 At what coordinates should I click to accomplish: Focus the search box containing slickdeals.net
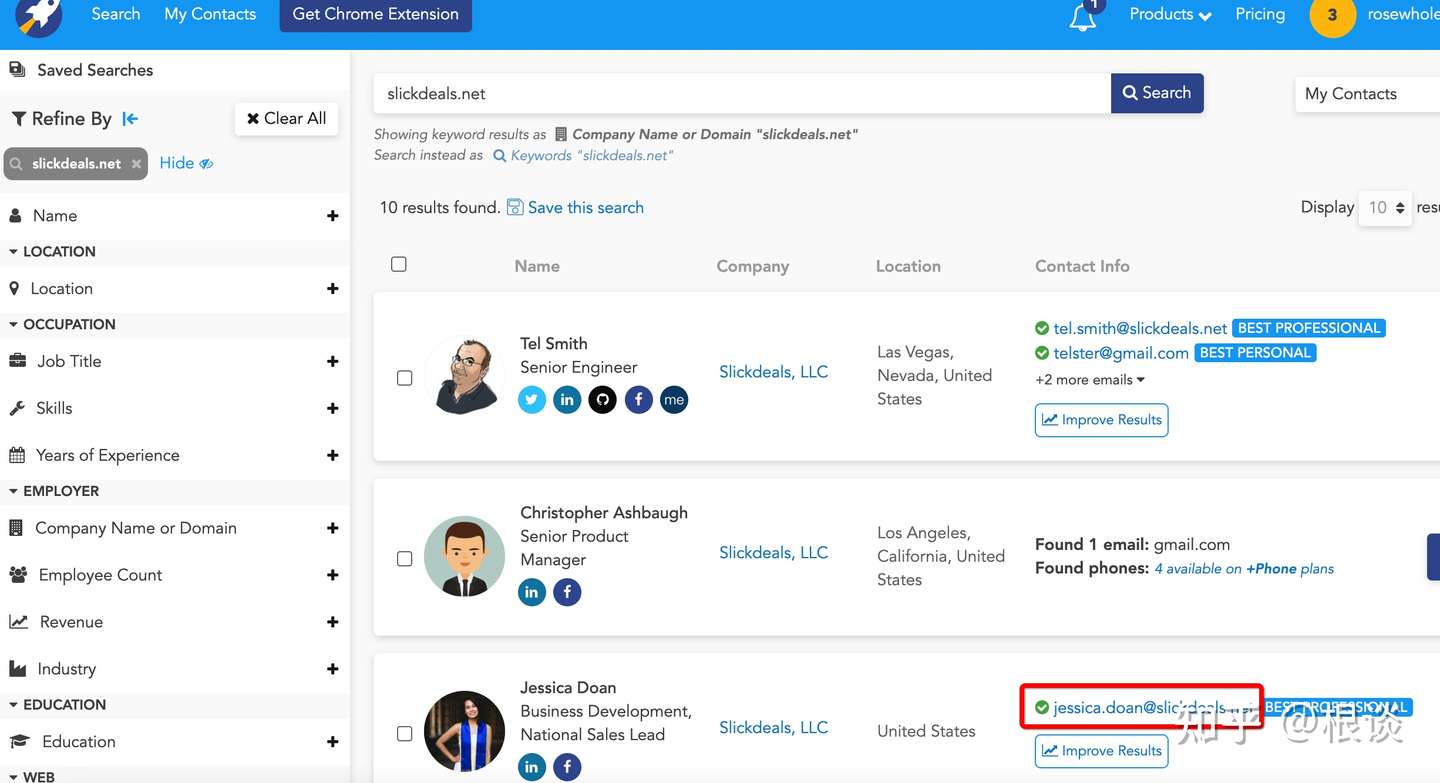(x=742, y=93)
